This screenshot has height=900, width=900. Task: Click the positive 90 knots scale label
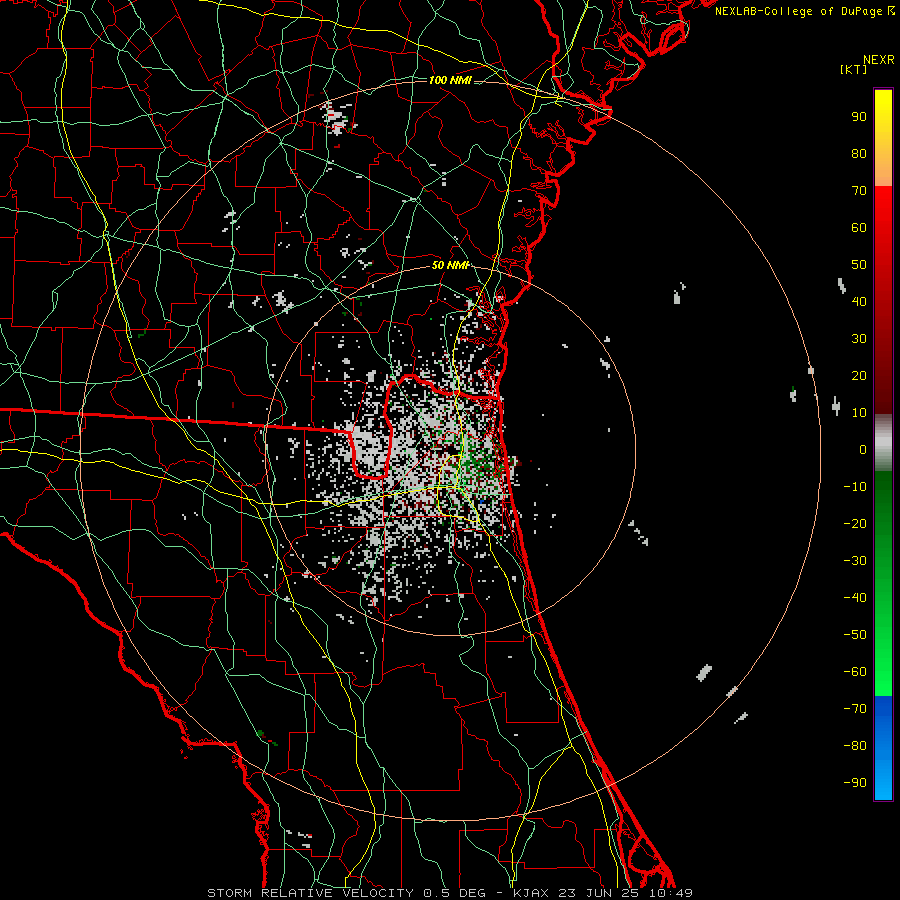pos(859,117)
